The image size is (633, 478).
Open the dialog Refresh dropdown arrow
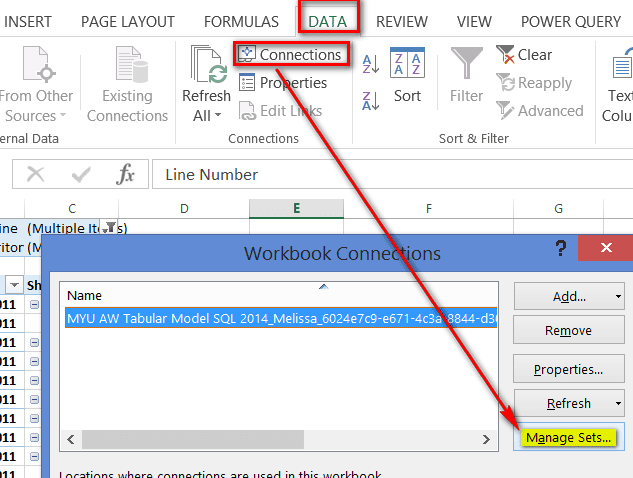(x=618, y=403)
